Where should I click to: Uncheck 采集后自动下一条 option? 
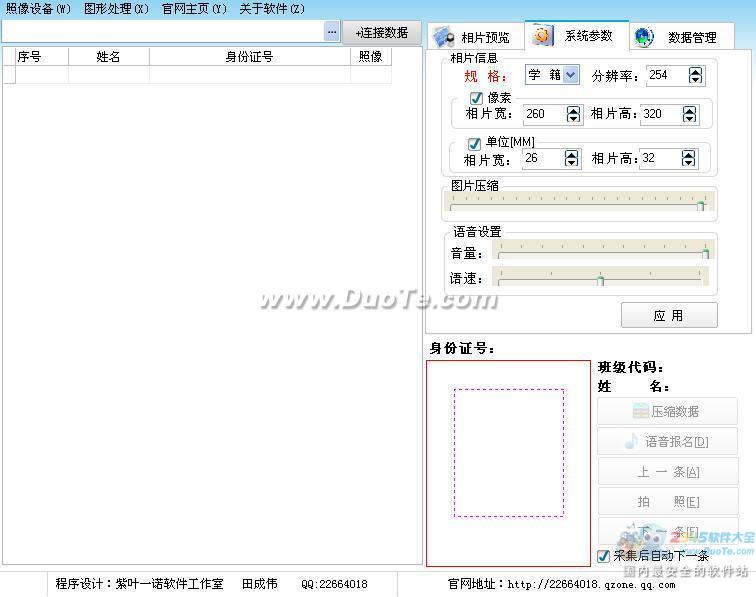[603, 555]
